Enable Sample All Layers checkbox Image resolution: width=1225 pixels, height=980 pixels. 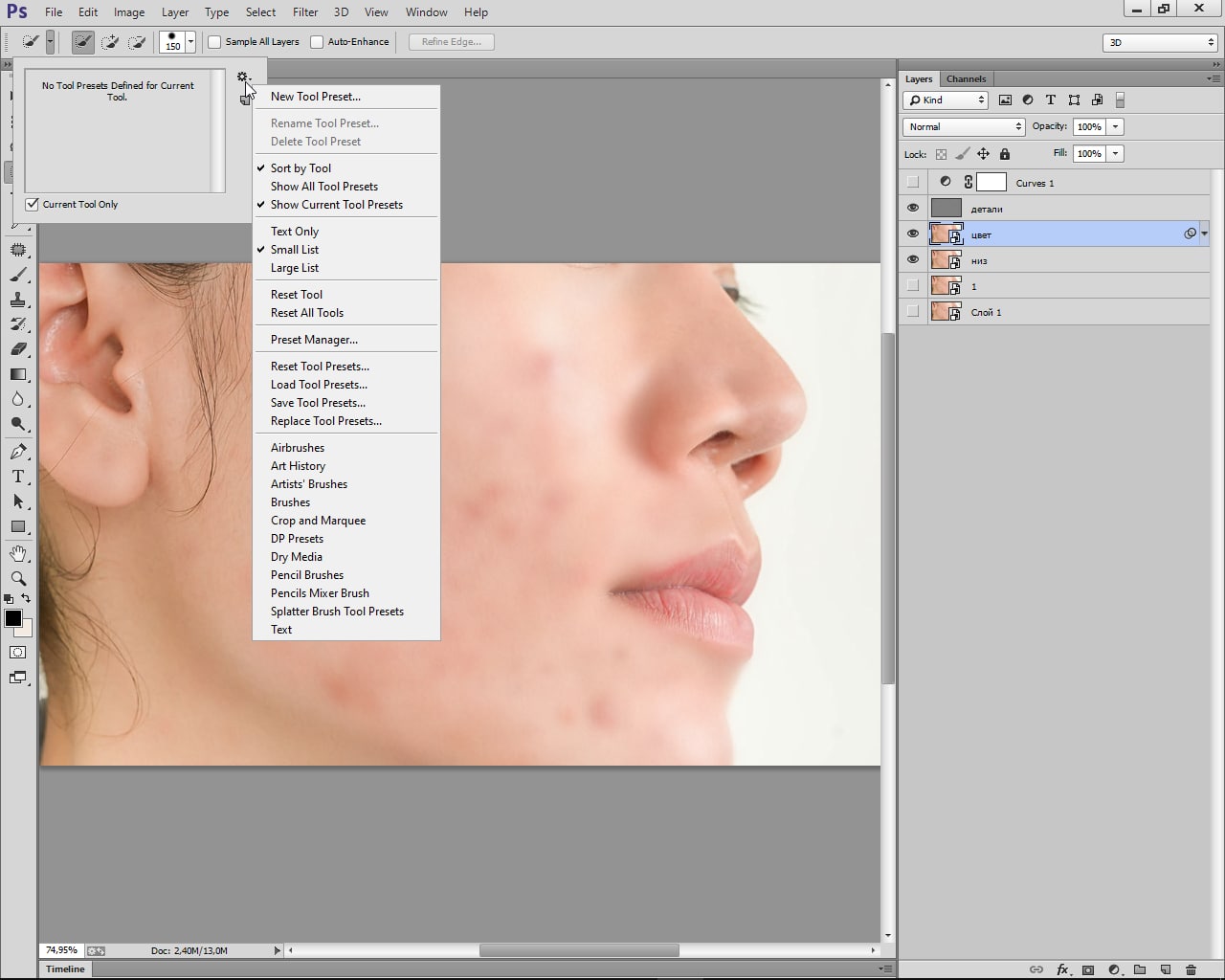click(215, 42)
